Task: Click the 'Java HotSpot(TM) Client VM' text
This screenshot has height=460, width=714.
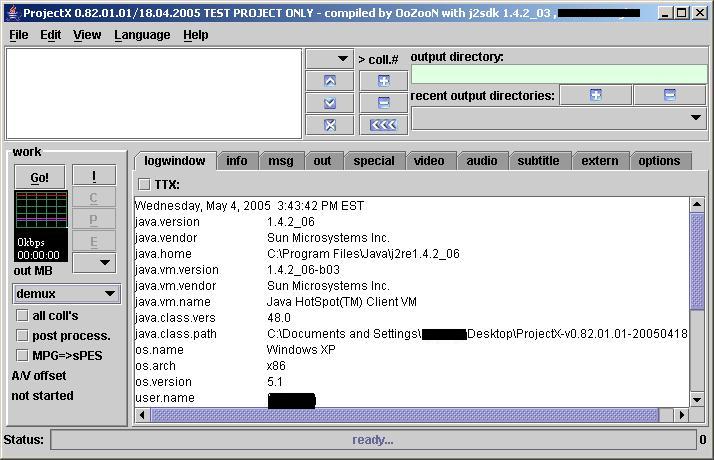Action: point(342,302)
